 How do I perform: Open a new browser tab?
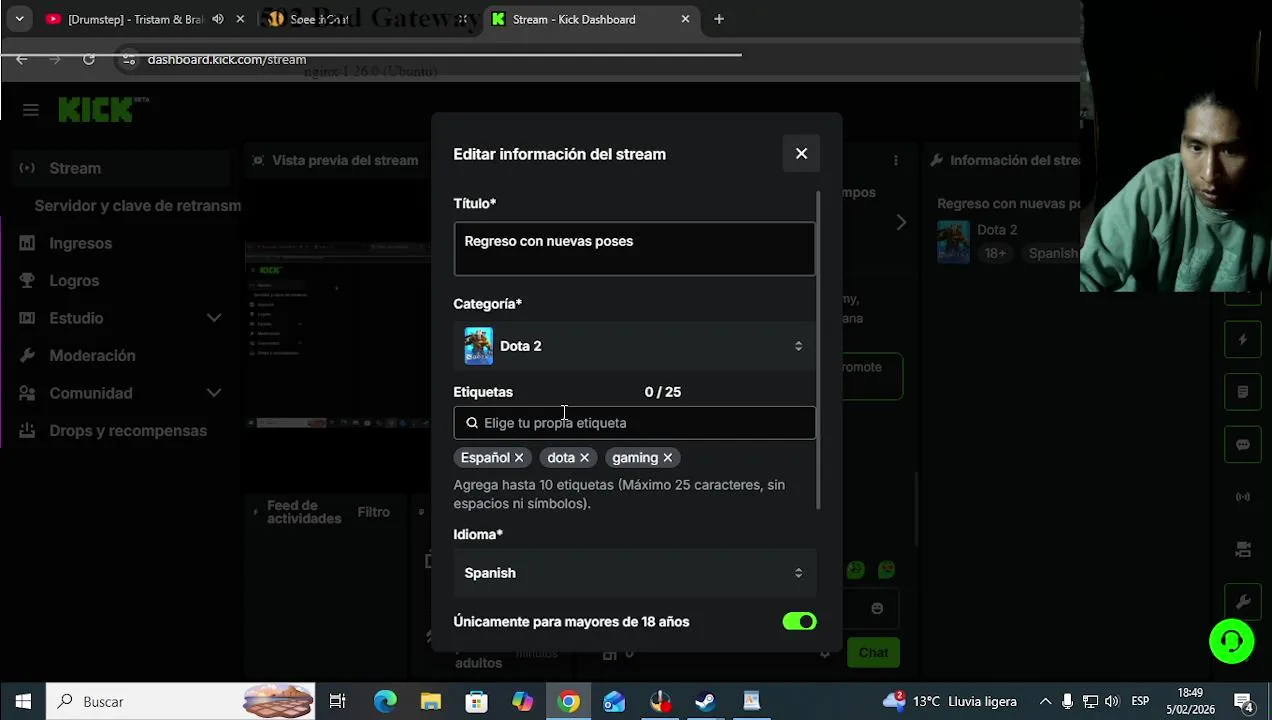719,19
